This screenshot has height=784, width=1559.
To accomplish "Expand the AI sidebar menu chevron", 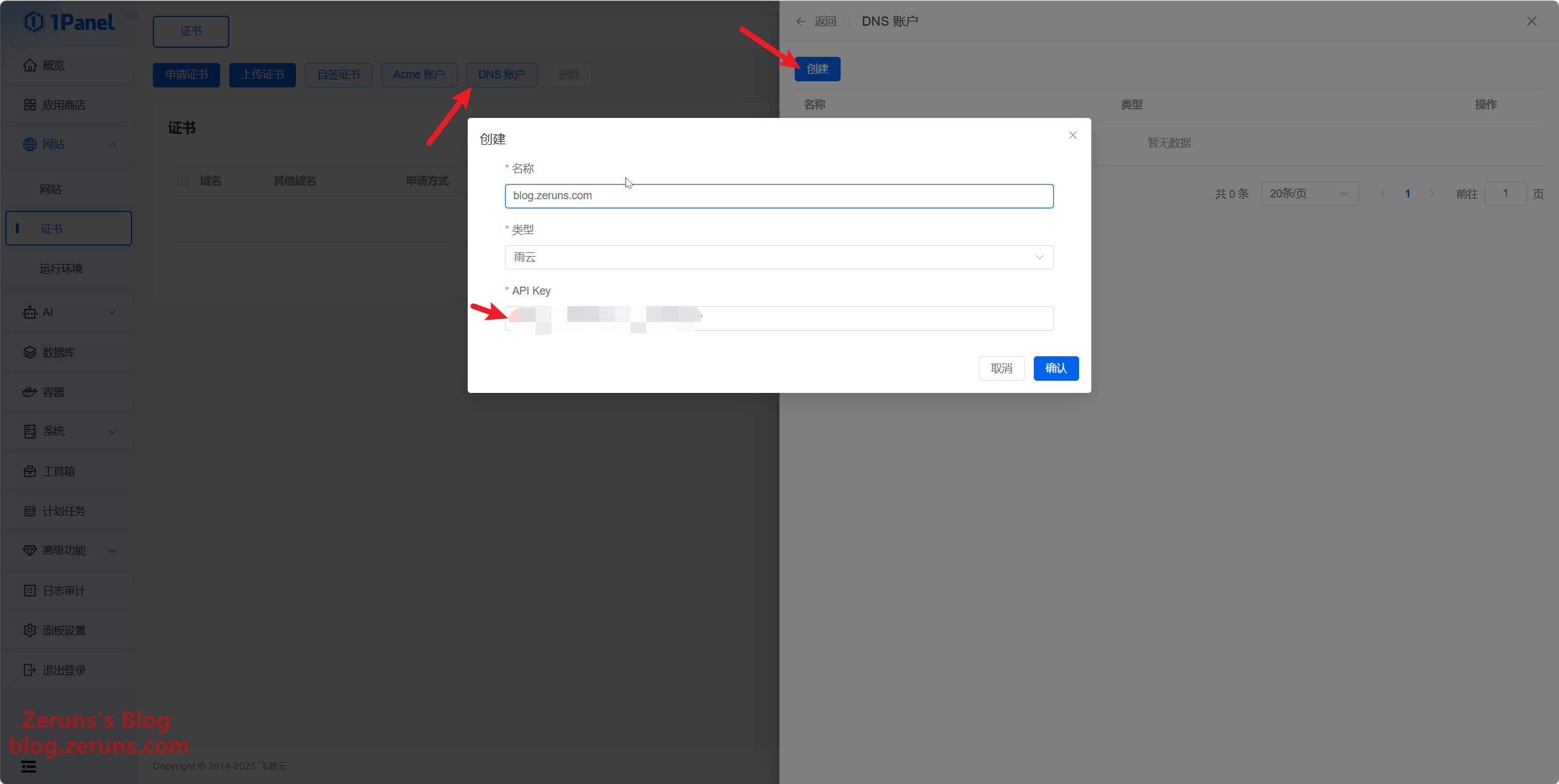I will click(x=112, y=313).
